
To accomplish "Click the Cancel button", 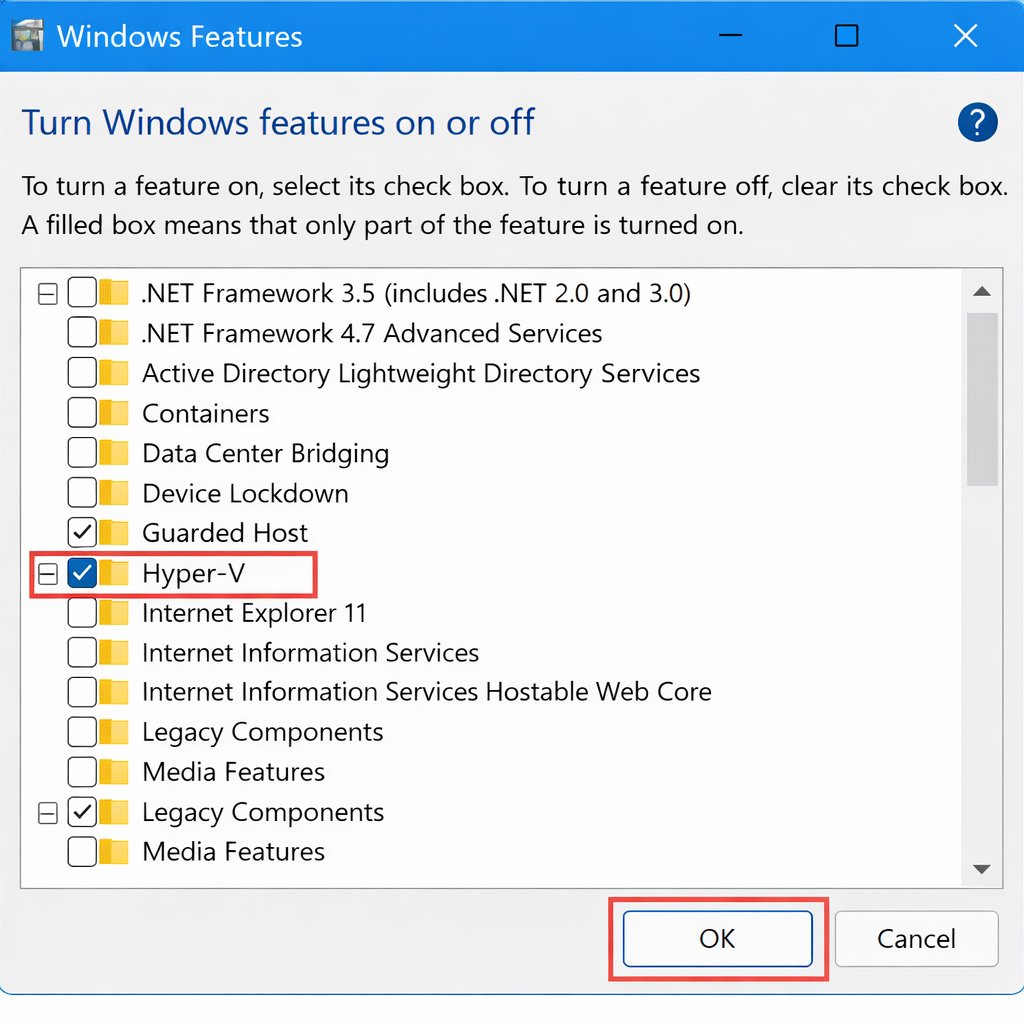I will [x=916, y=939].
